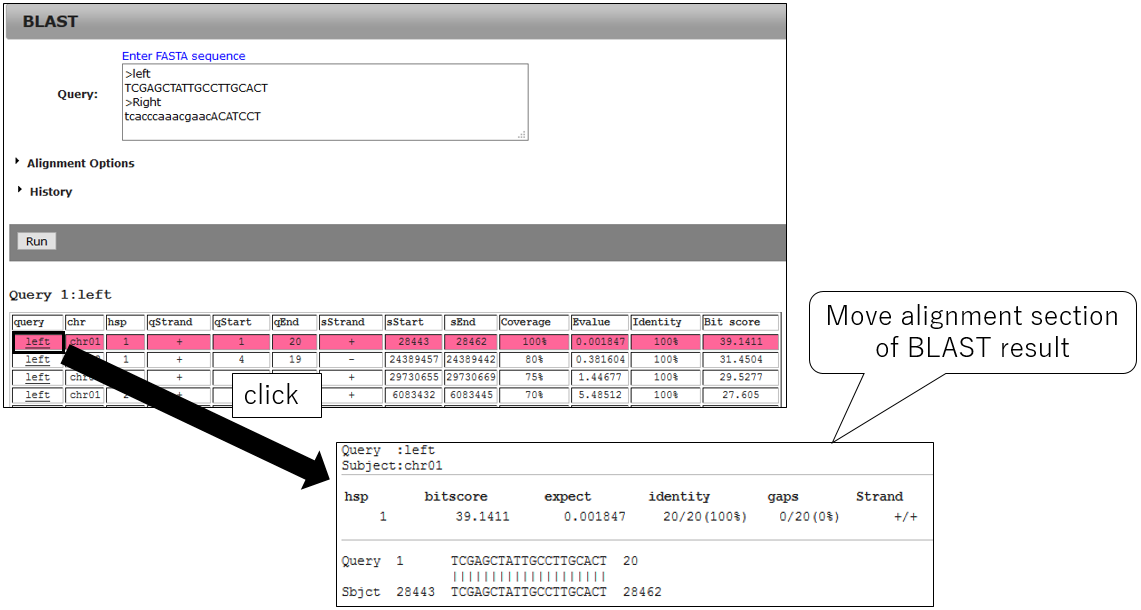Click the qStart cell 4 in the second row

(241, 360)
